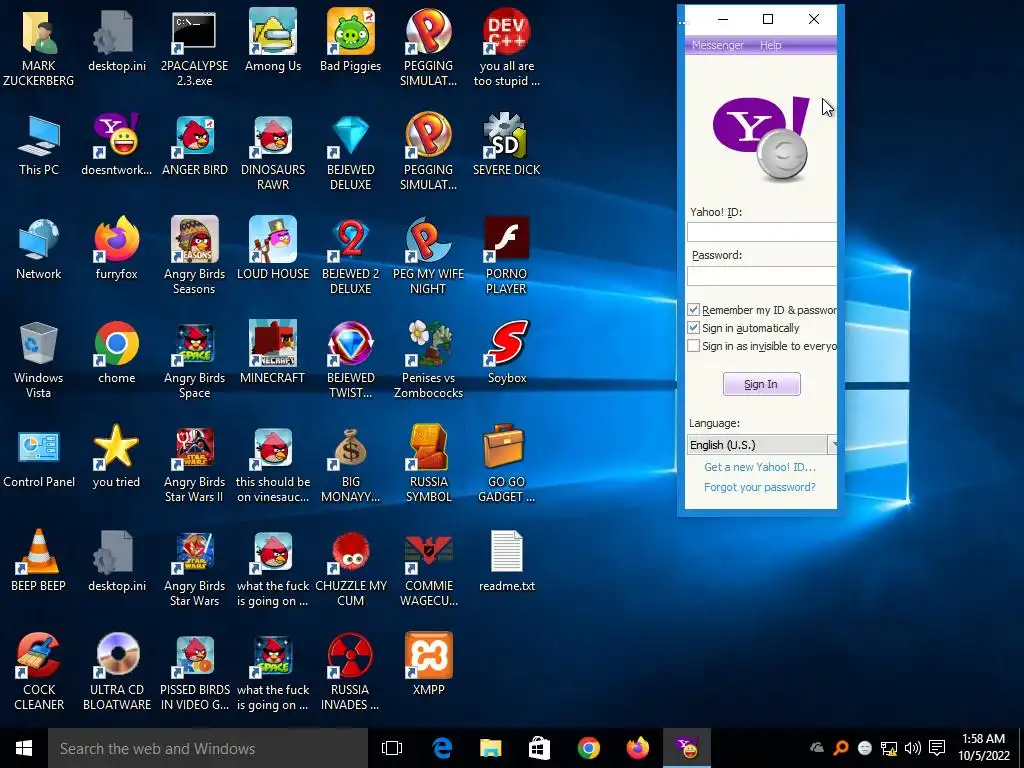Expand the Language dropdown

(x=832, y=445)
